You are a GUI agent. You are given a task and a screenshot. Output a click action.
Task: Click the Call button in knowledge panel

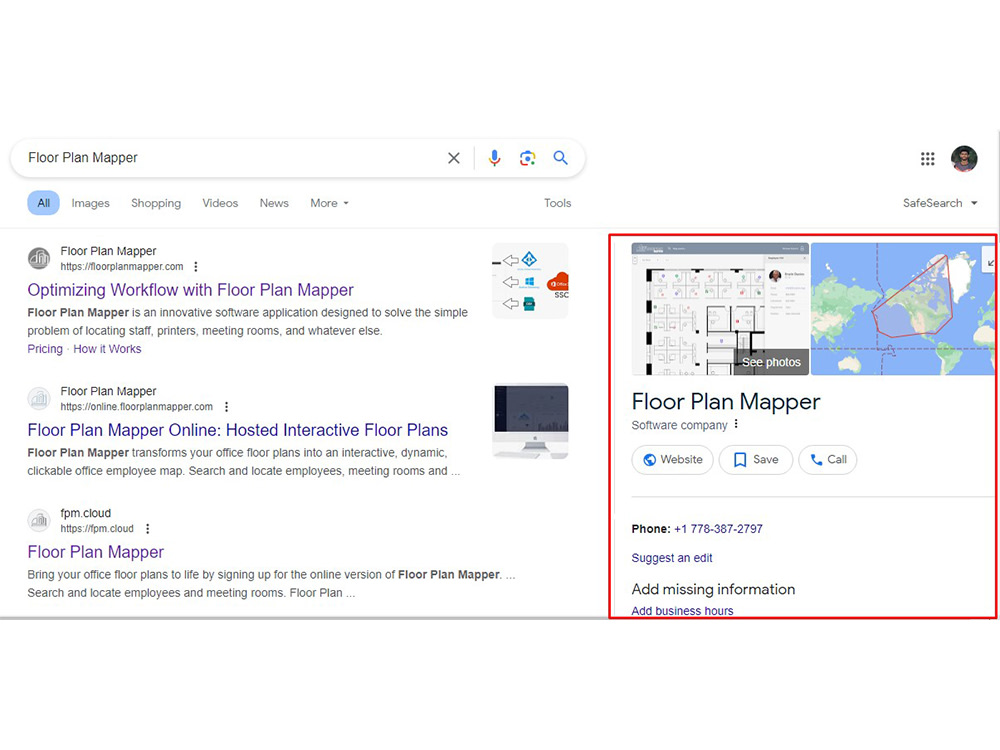pos(828,460)
